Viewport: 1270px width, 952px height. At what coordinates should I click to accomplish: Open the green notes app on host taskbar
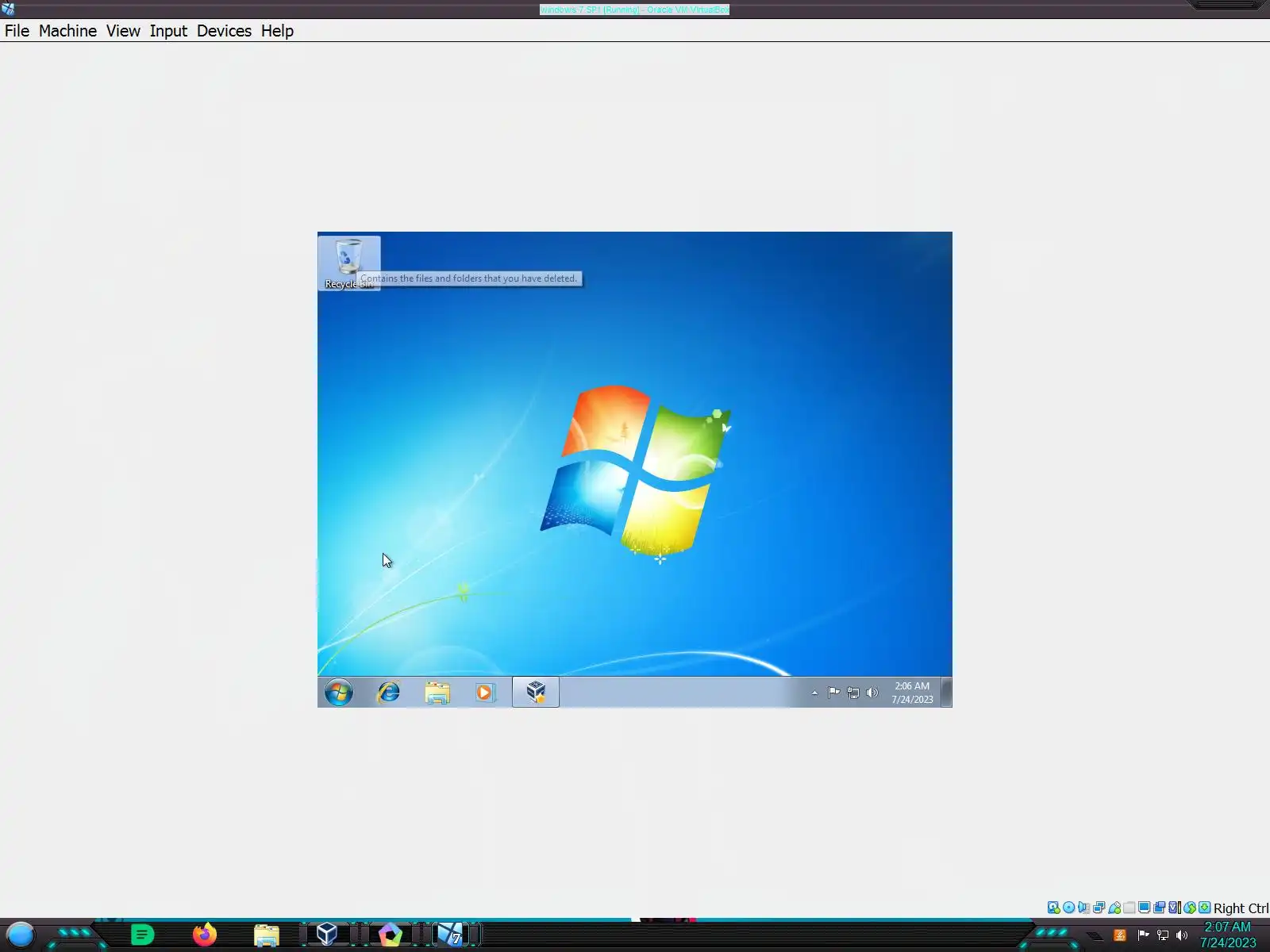click(143, 935)
